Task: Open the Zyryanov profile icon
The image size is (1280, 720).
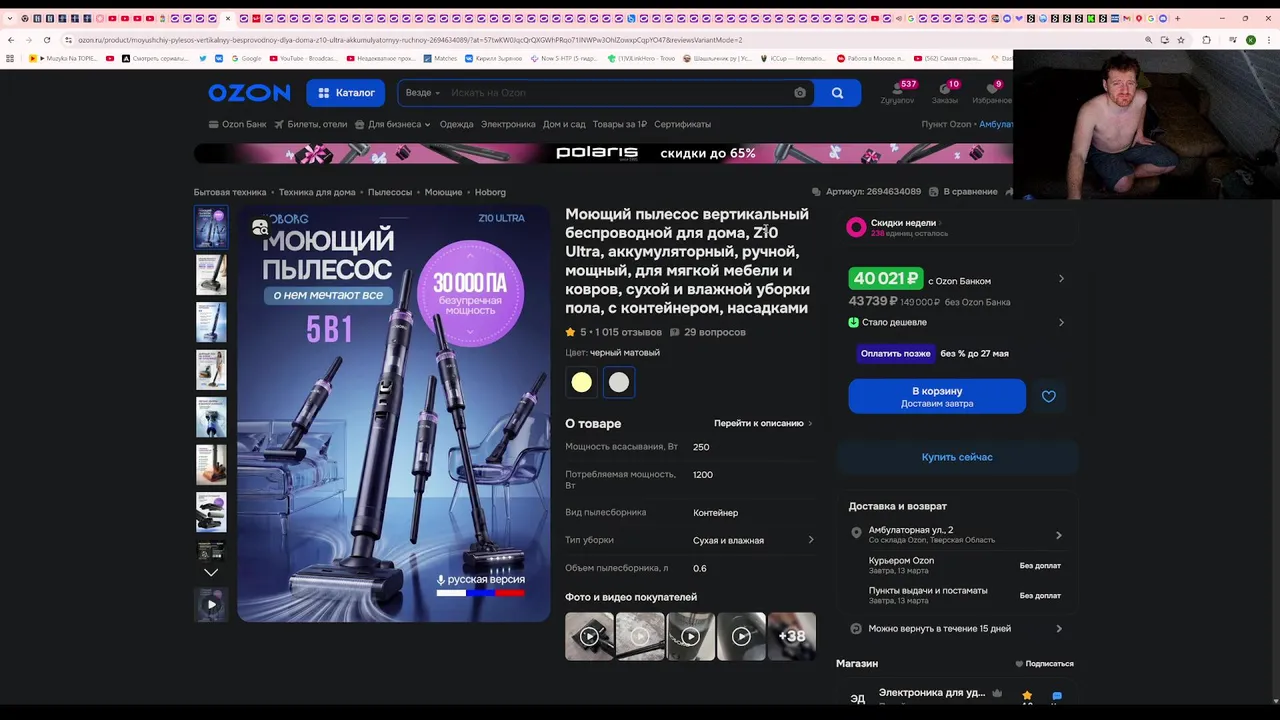Action: [x=897, y=93]
